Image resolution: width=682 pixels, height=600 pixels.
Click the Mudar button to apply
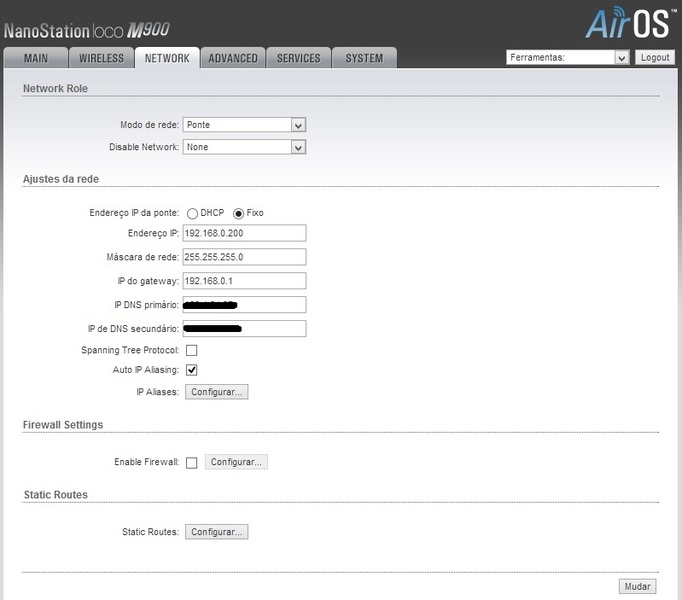click(x=638, y=587)
